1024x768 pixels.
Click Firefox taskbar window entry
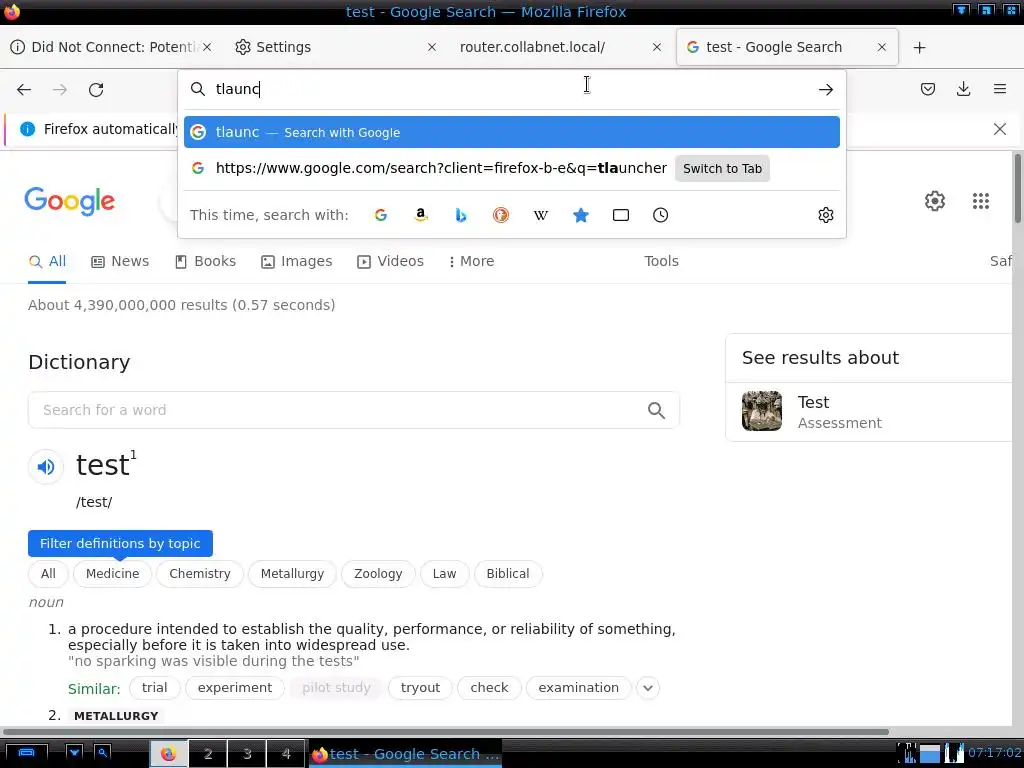point(405,754)
